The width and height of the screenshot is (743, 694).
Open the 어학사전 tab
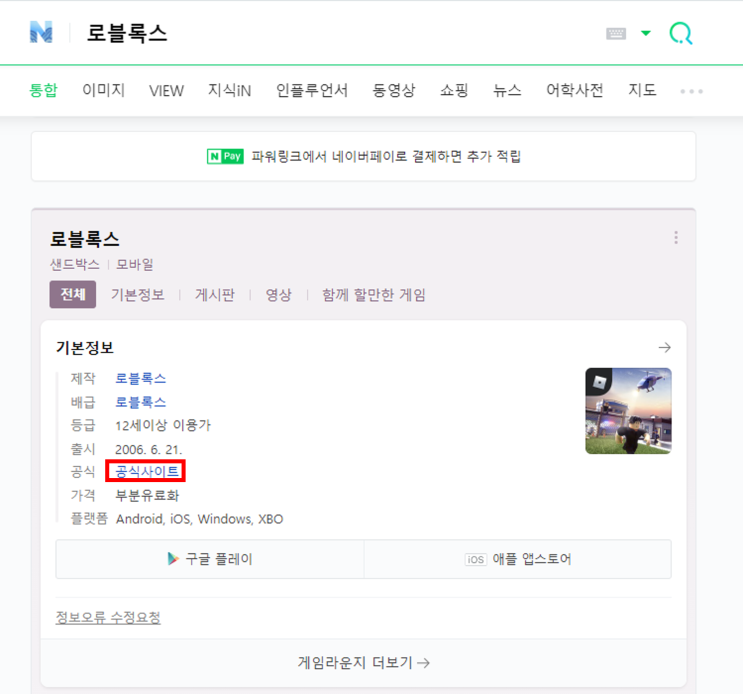point(574,90)
